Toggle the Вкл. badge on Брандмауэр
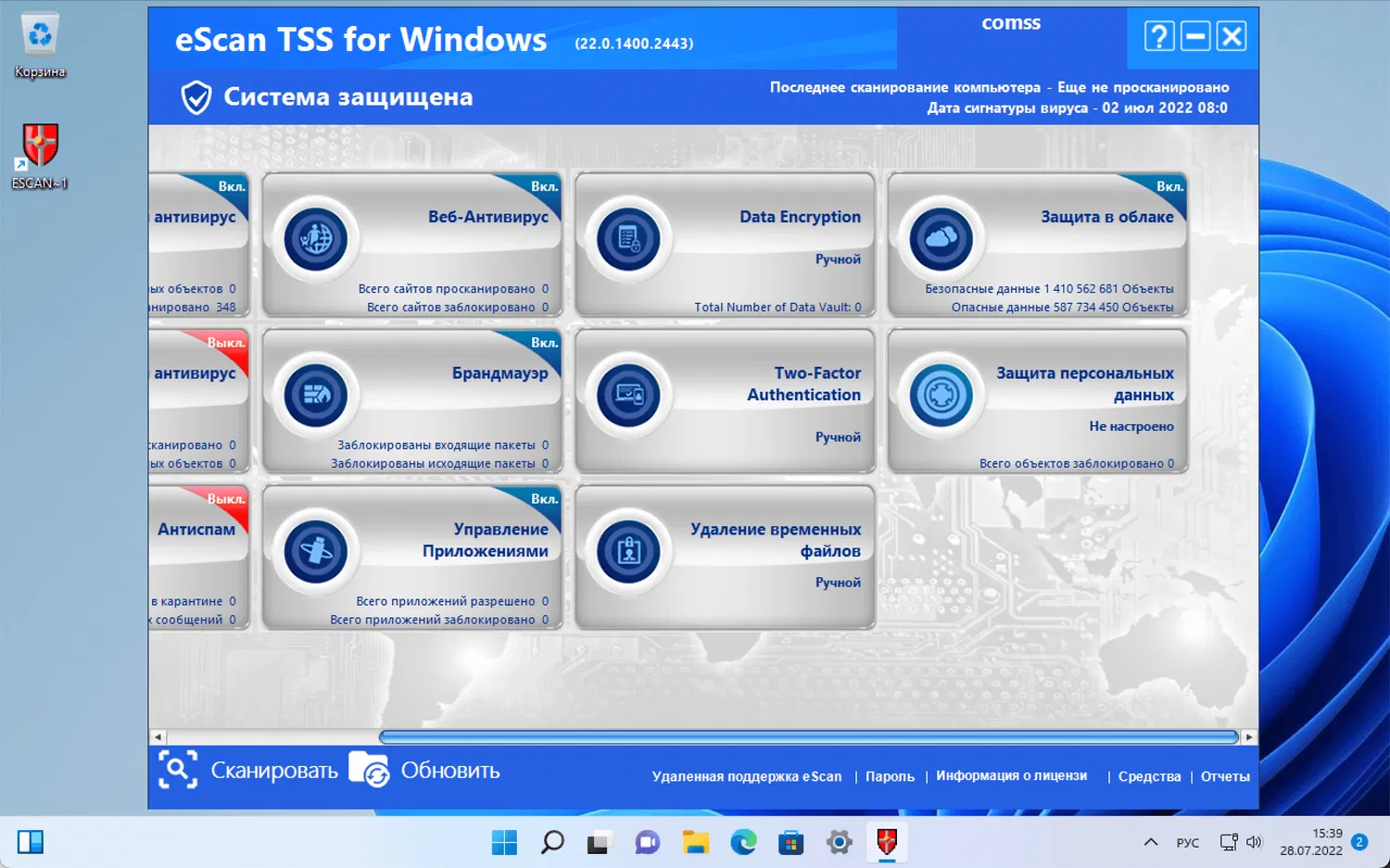The image size is (1390, 868). 544,343
